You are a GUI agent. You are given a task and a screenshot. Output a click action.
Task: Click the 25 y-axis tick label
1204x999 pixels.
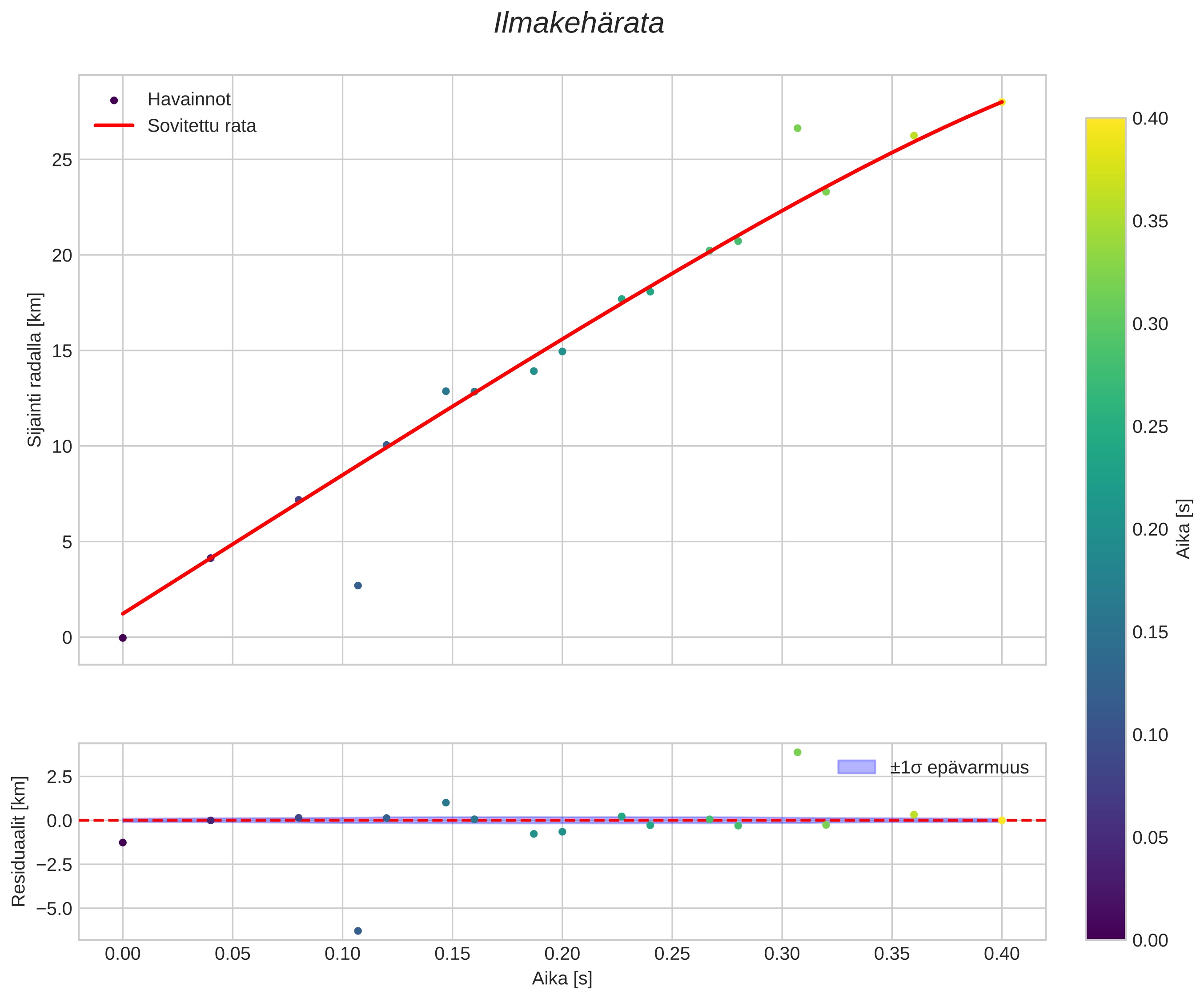(62, 160)
